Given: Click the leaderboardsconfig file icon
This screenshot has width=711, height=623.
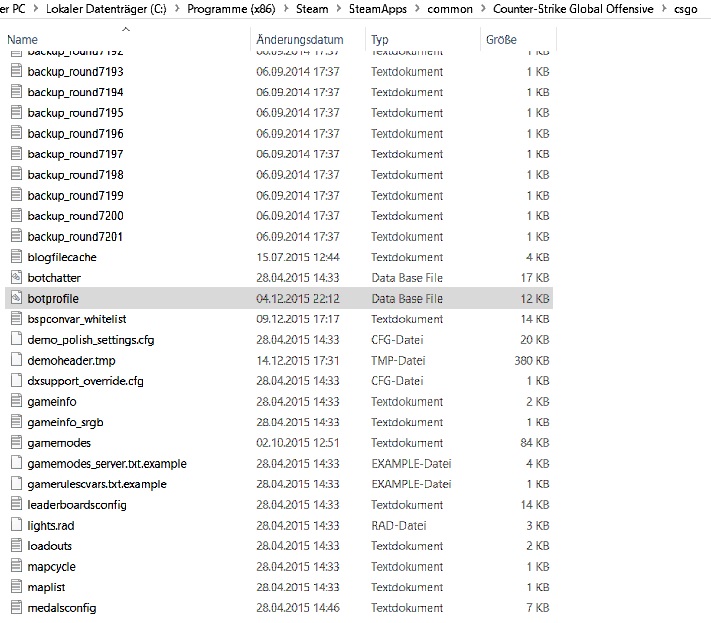Looking at the screenshot, I should point(16,504).
